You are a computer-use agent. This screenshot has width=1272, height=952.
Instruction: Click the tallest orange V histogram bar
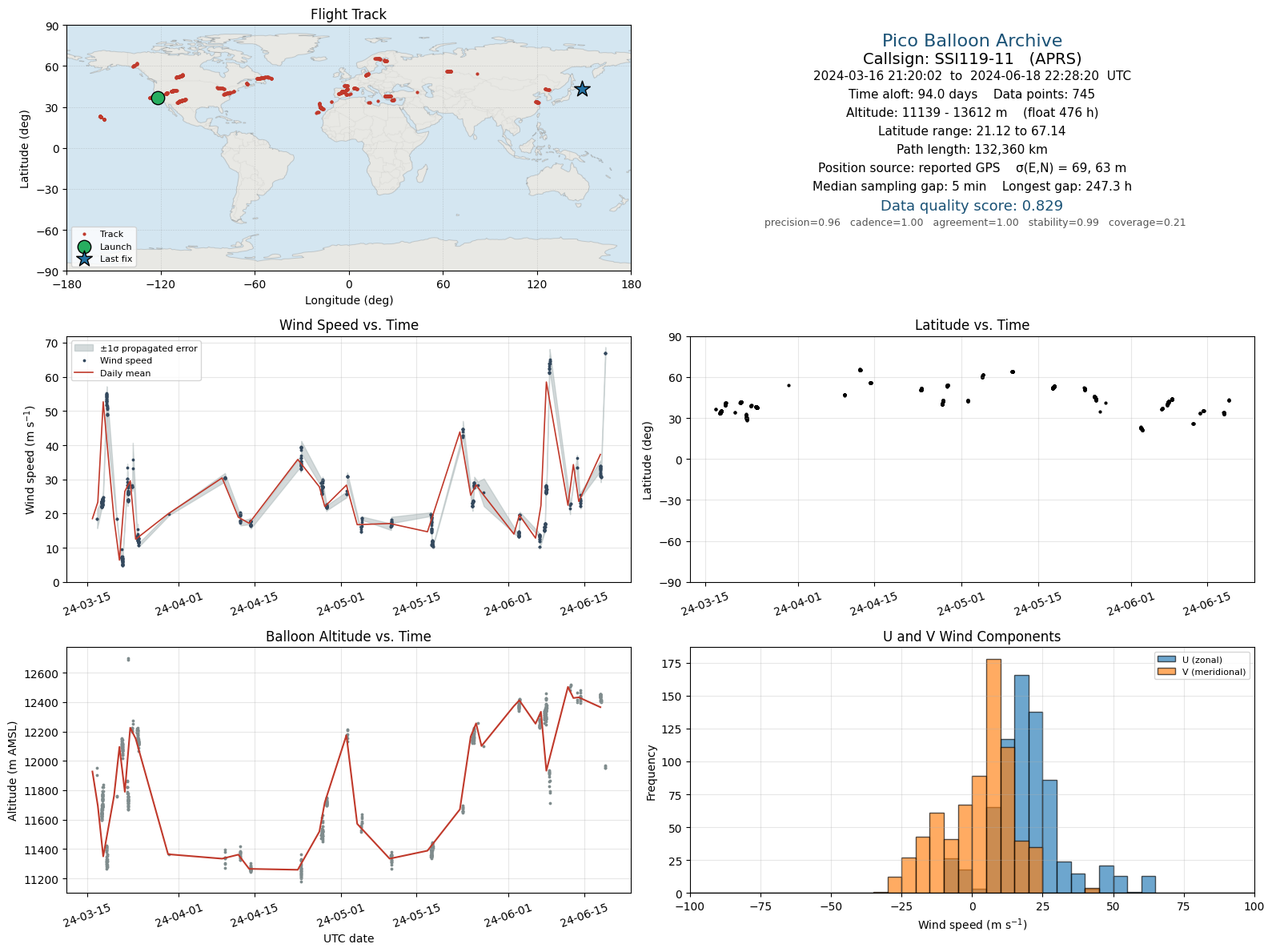click(x=993, y=776)
